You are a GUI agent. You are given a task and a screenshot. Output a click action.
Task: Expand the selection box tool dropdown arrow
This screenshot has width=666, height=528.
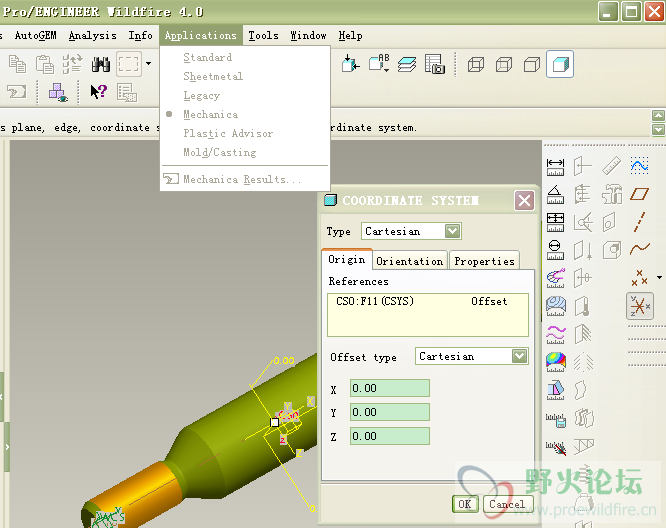pyautogui.click(x=148, y=64)
